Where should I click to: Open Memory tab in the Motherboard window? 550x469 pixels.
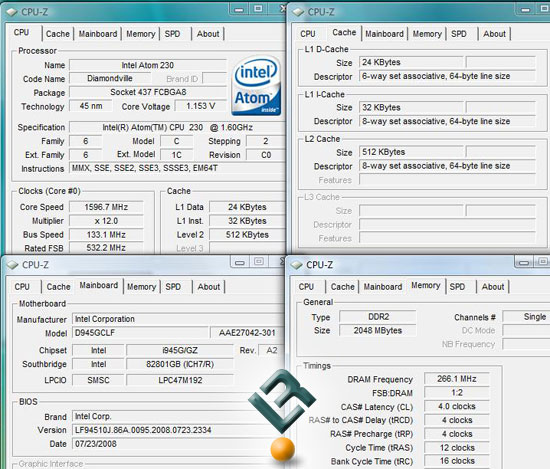[x=141, y=287]
